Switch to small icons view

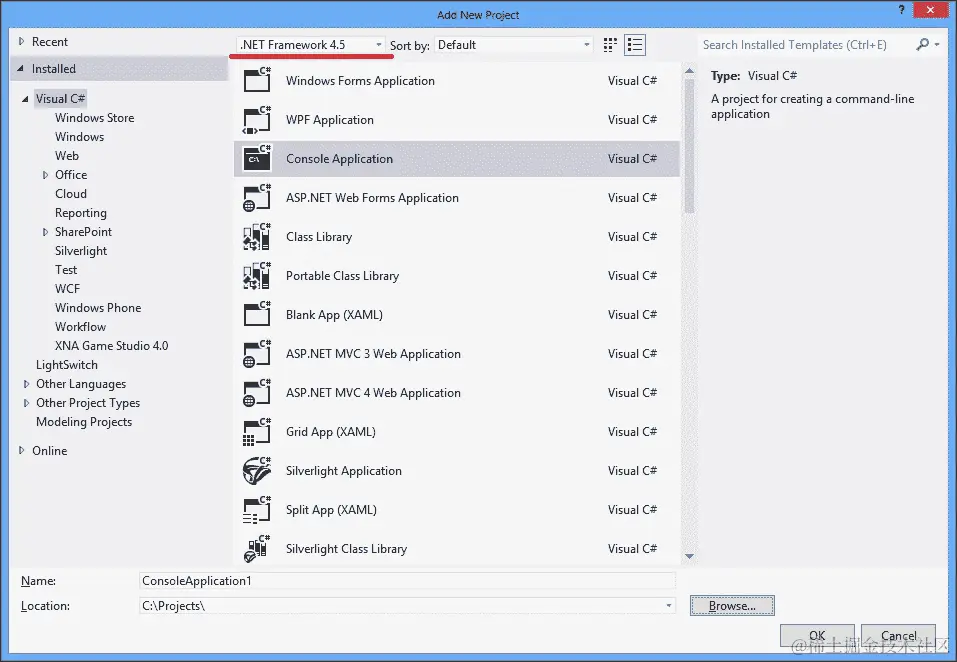coord(610,45)
